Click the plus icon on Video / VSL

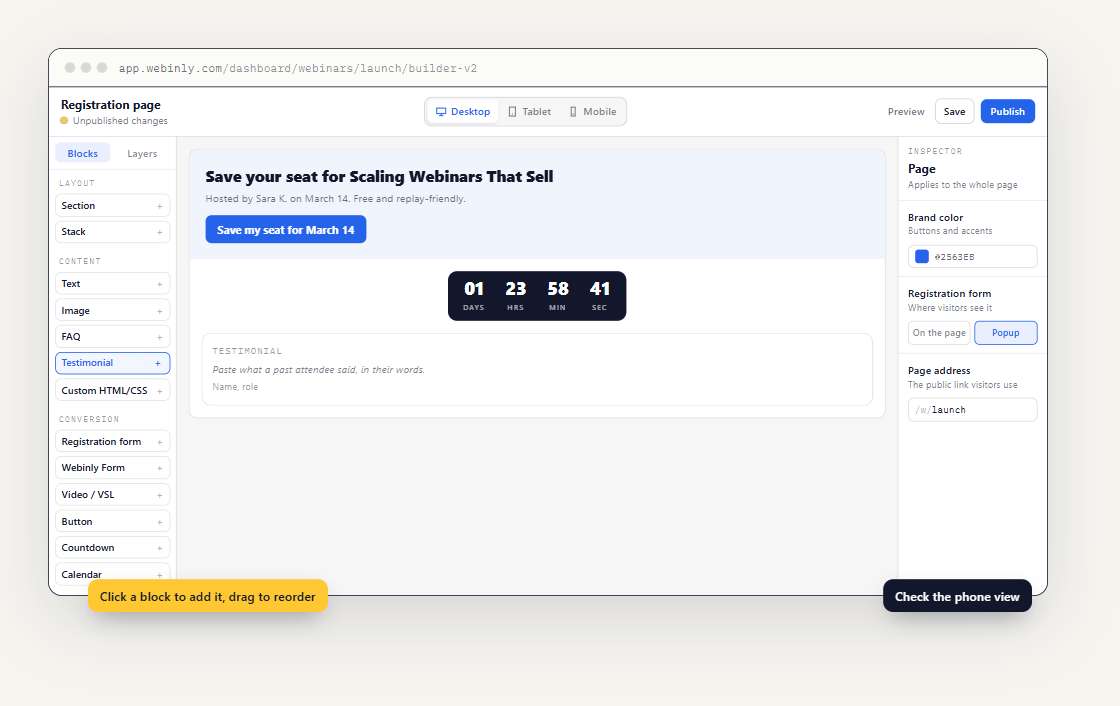point(159,495)
